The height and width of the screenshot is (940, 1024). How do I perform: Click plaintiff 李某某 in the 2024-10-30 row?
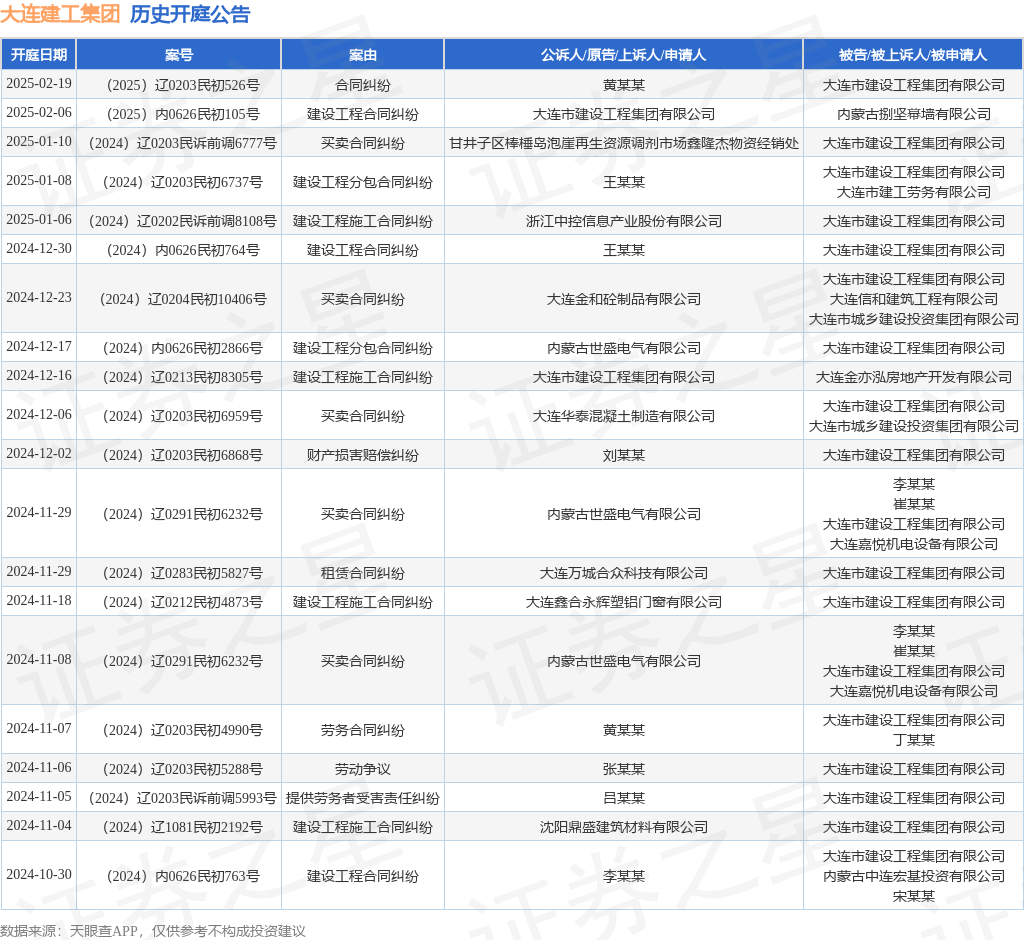click(624, 876)
